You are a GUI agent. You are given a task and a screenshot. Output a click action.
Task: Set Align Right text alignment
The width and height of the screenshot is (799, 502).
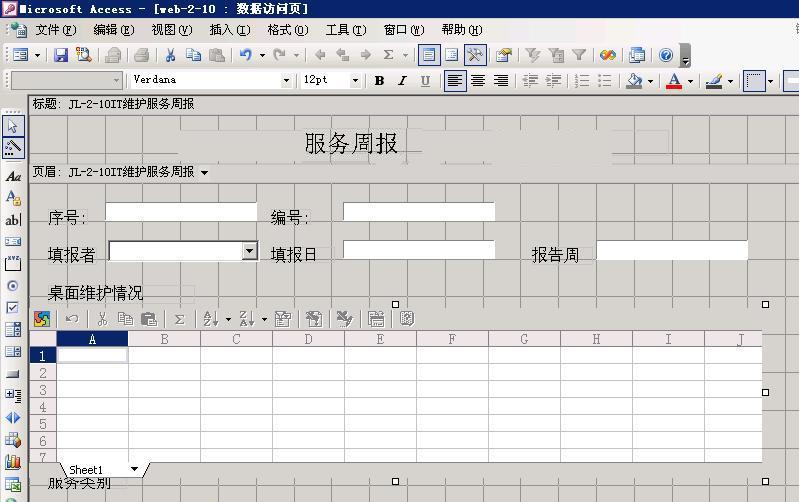501,81
